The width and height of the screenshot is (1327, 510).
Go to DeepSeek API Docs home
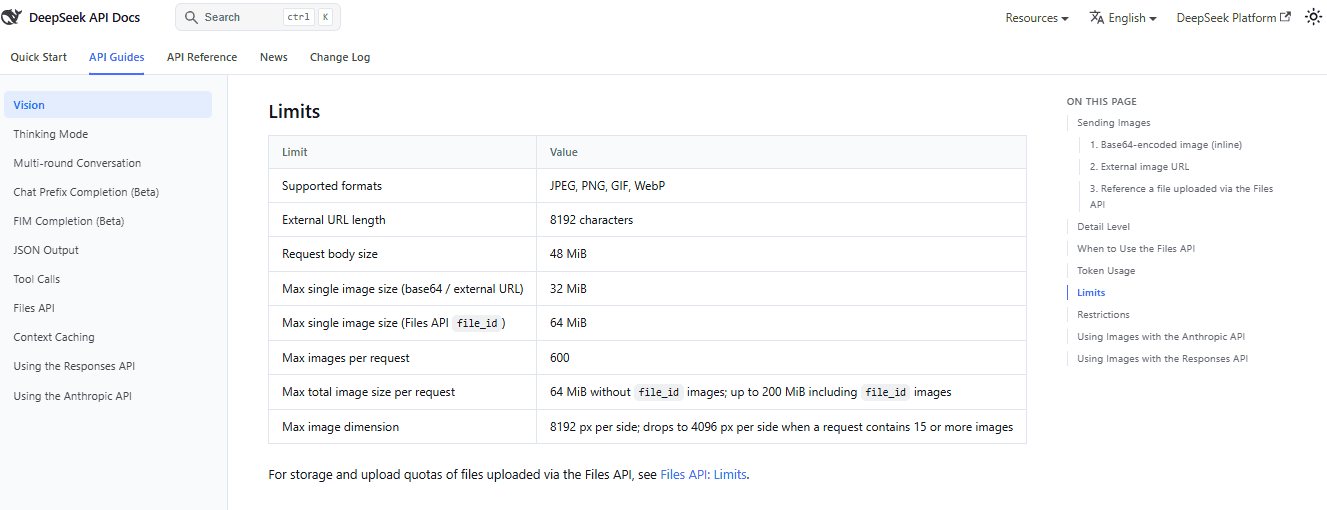[71, 18]
